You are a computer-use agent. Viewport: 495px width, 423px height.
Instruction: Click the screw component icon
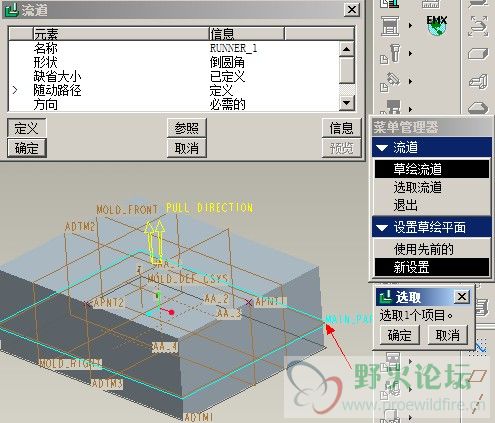390,82
